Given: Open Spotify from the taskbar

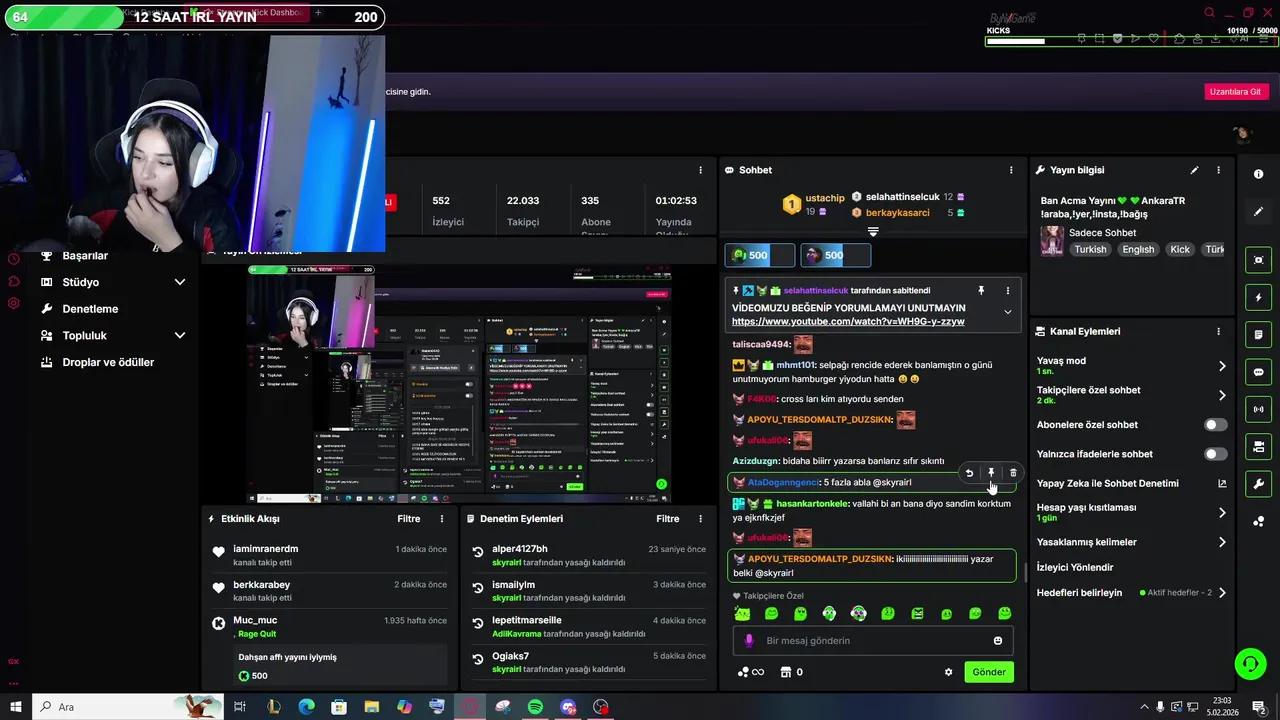Looking at the screenshot, I should [x=535, y=707].
